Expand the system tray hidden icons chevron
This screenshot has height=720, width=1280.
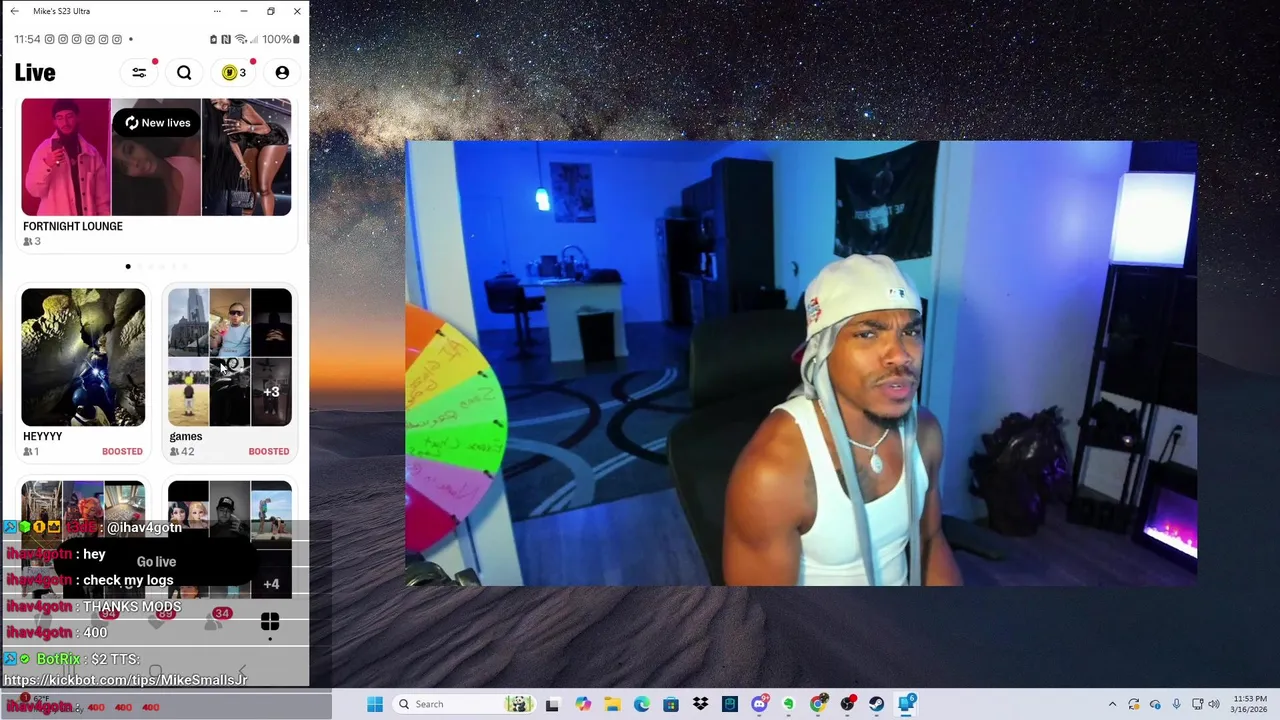pyautogui.click(x=1112, y=704)
